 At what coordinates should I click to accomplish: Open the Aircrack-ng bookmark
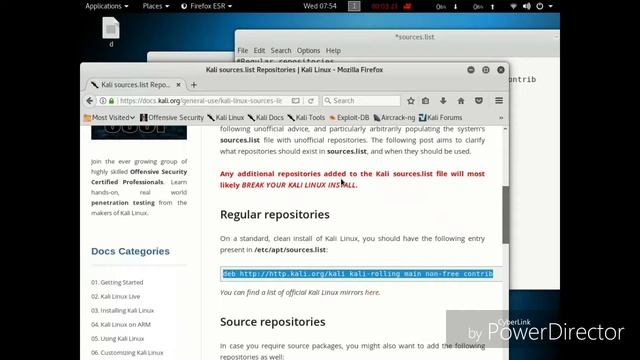[394, 118]
